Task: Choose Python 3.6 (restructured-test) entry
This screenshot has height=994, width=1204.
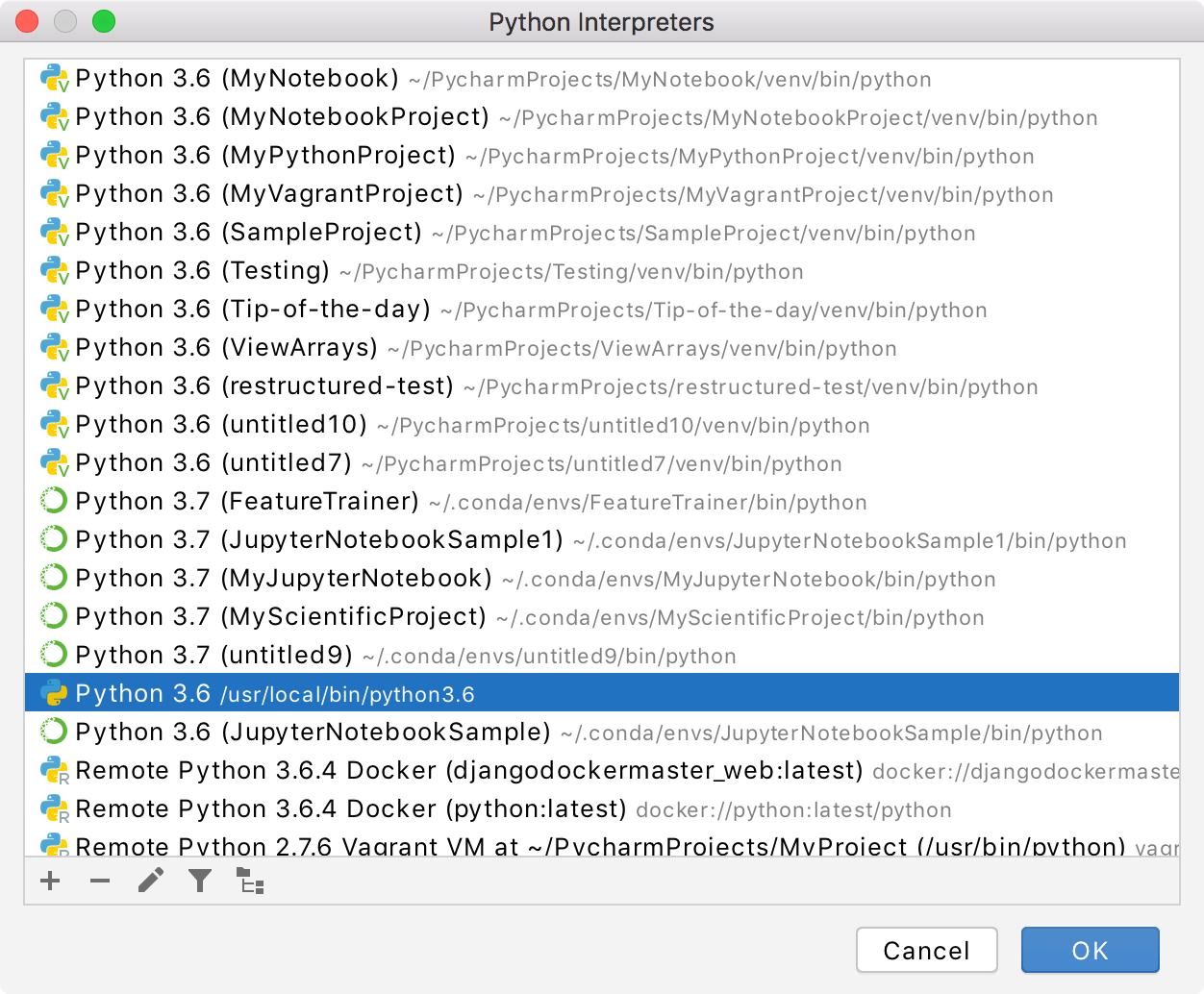Action: tap(264, 385)
